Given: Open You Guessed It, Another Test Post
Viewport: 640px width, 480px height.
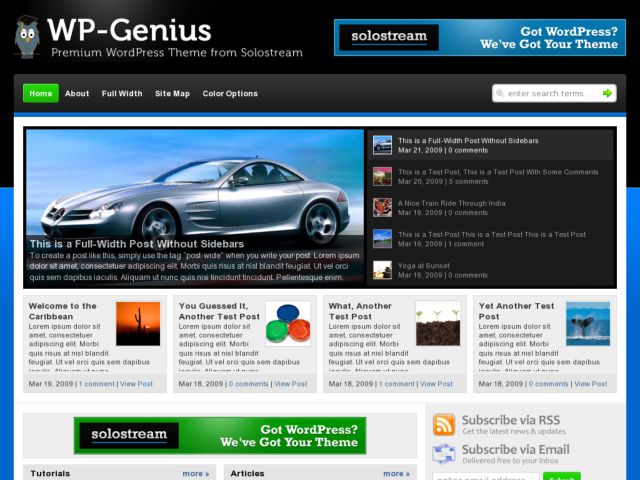Looking at the screenshot, I should (x=219, y=311).
